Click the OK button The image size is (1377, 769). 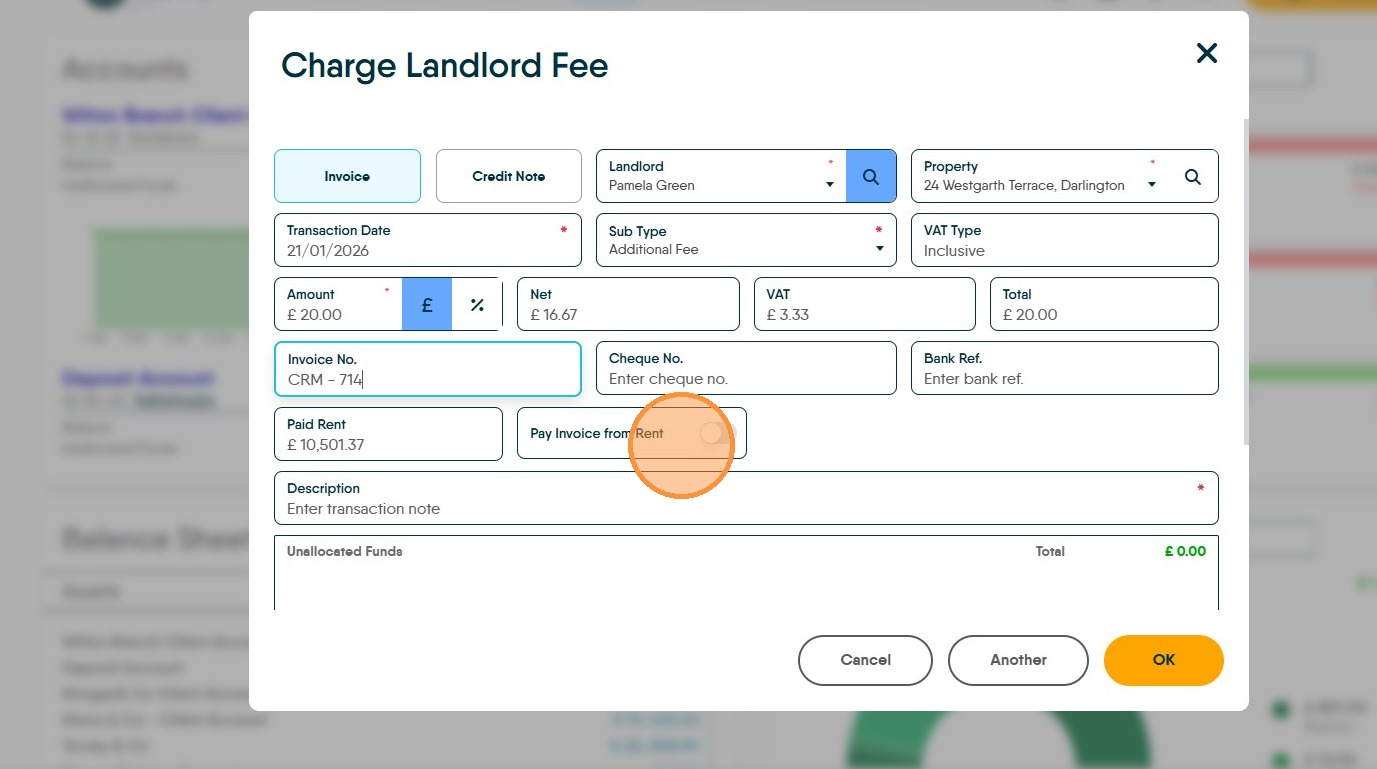pos(1164,660)
